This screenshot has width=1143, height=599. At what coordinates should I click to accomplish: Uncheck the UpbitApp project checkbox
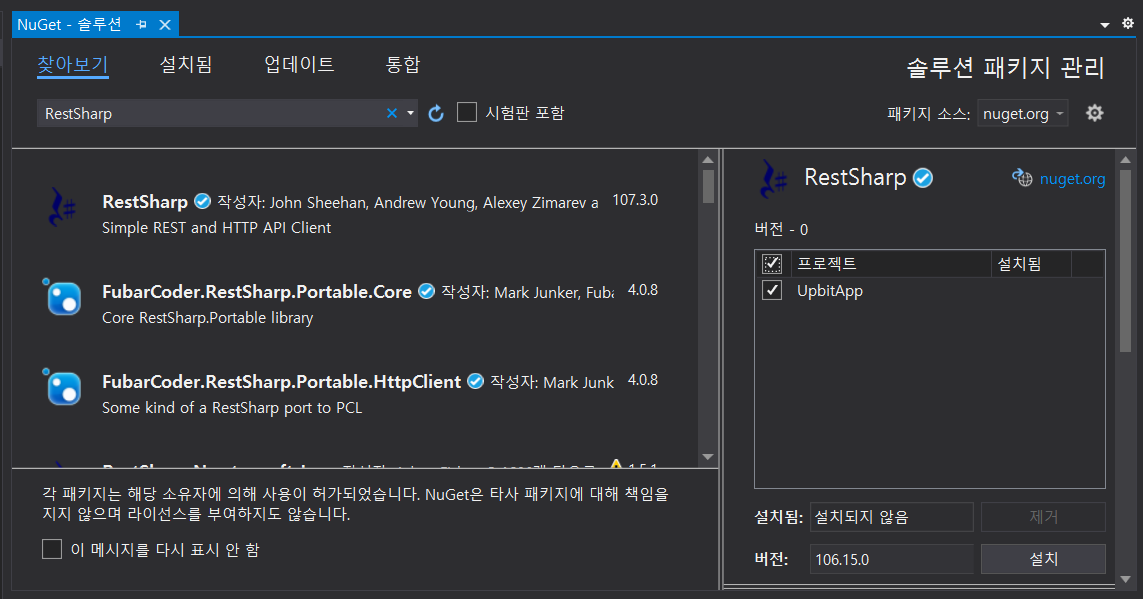pos(772,290)
